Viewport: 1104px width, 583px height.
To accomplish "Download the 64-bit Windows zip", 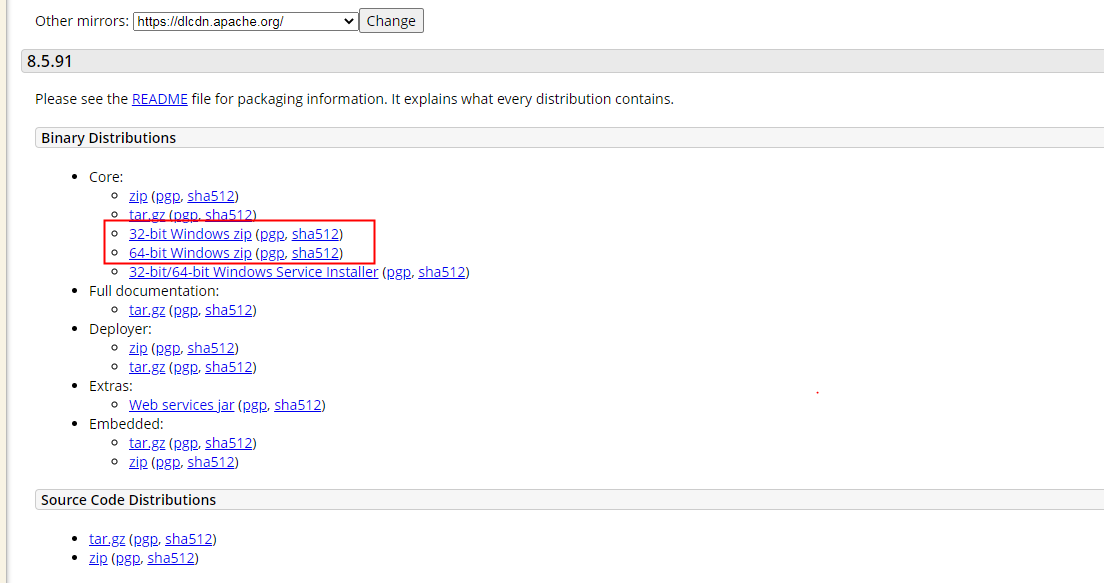I will point(190,253).
